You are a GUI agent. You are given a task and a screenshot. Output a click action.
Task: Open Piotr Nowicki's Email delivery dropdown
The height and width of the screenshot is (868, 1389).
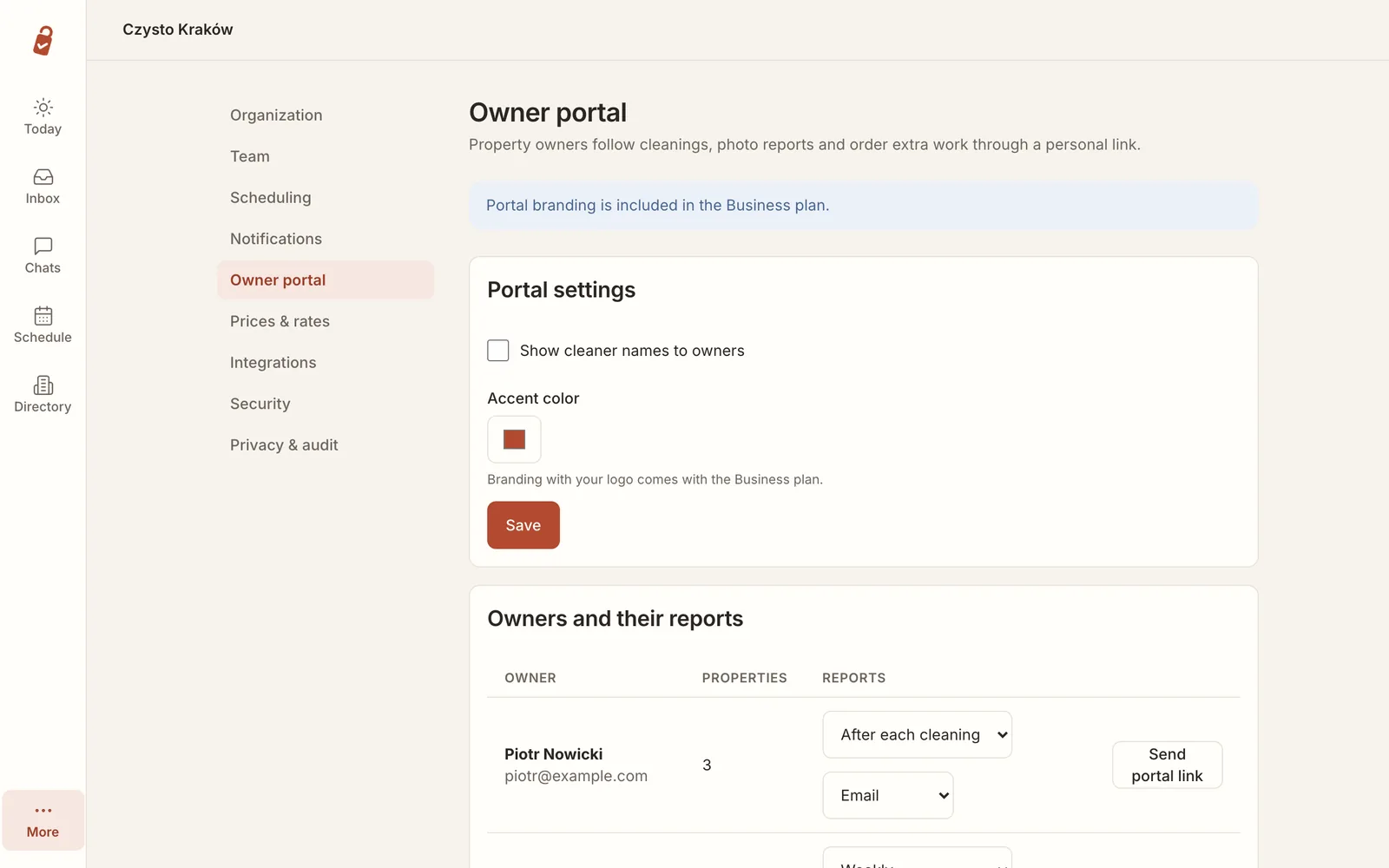pos(887,795)
